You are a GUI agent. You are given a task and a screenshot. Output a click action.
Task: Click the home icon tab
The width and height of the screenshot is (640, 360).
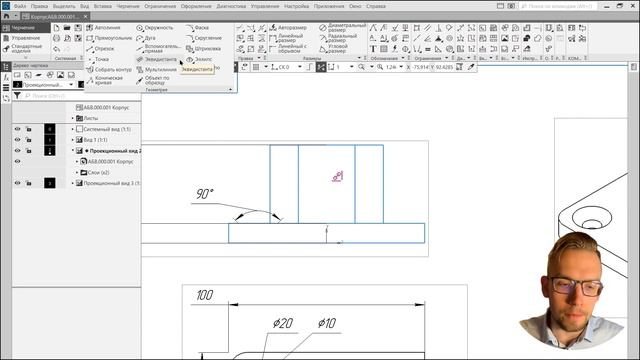(x=6, y=16)
